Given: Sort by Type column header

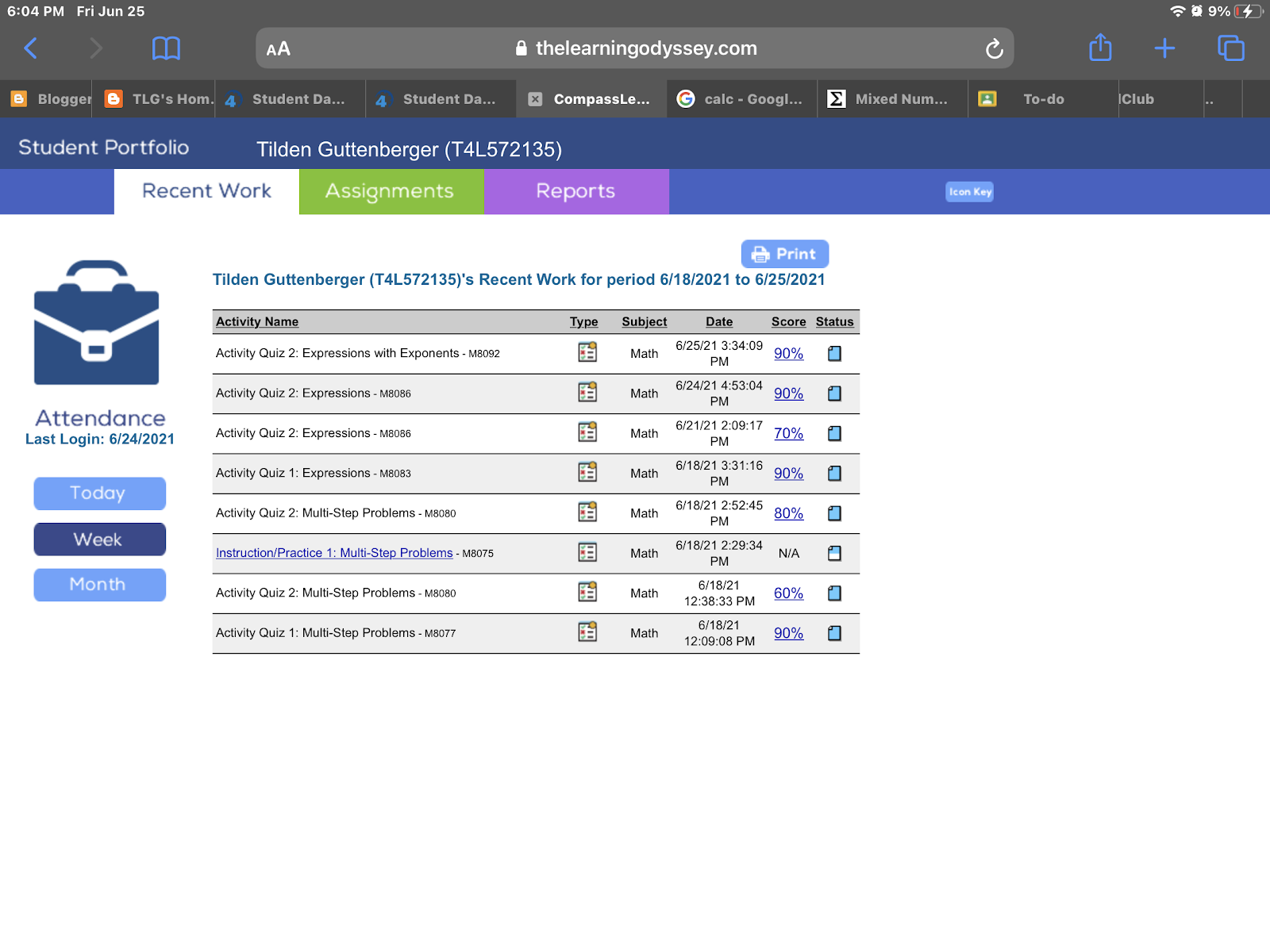Looking at the screenshot, I should (584, 322).
